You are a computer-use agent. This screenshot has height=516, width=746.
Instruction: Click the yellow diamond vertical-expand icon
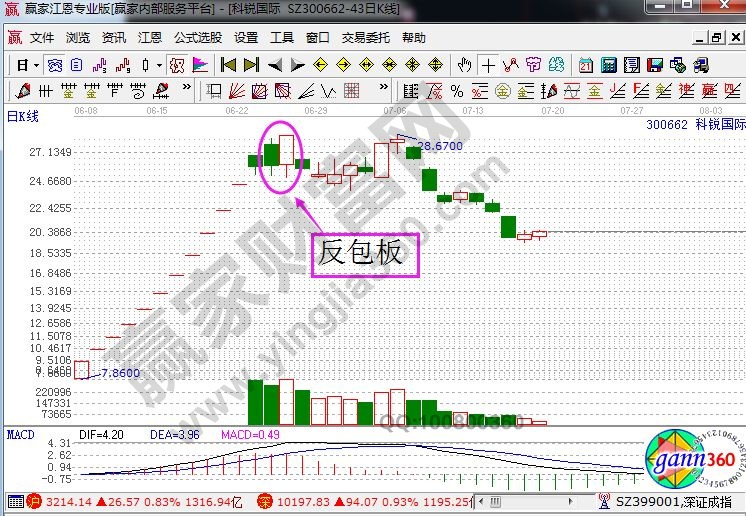click(436, 65)
